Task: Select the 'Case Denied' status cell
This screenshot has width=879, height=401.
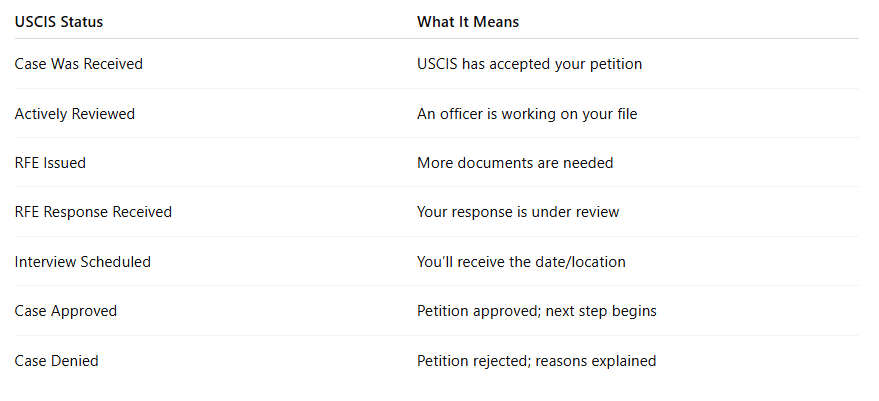Action: [56, 360]
